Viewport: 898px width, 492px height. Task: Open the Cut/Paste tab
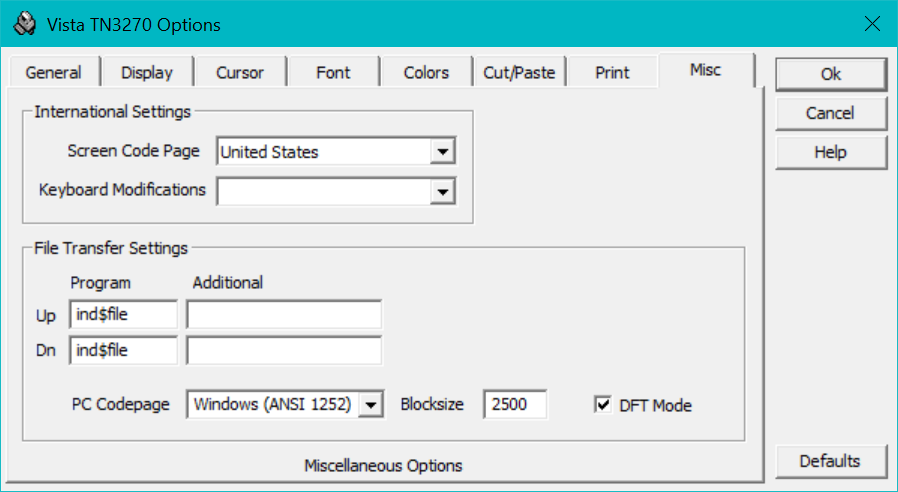(519, 73)
